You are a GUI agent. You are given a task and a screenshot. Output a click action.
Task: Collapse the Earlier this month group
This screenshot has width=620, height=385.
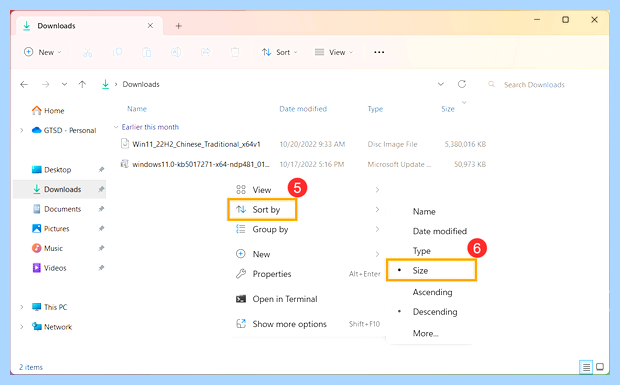tap(116, 127)
